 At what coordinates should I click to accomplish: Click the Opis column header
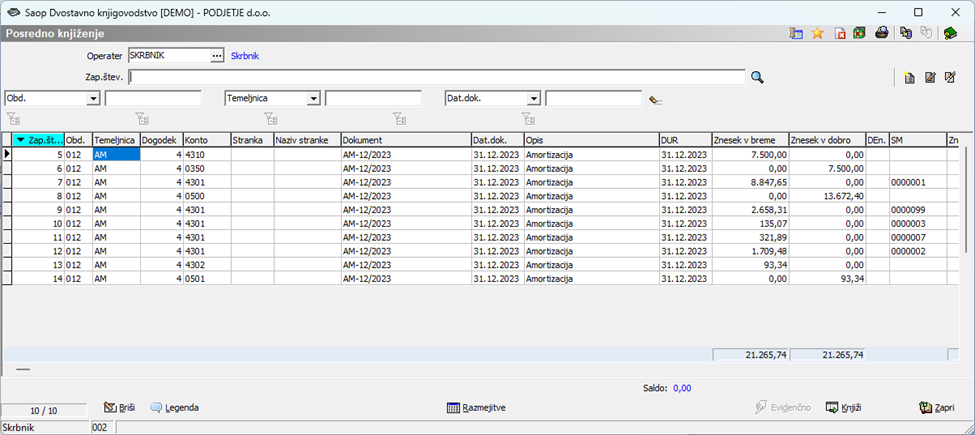click(x=591, y=140)
